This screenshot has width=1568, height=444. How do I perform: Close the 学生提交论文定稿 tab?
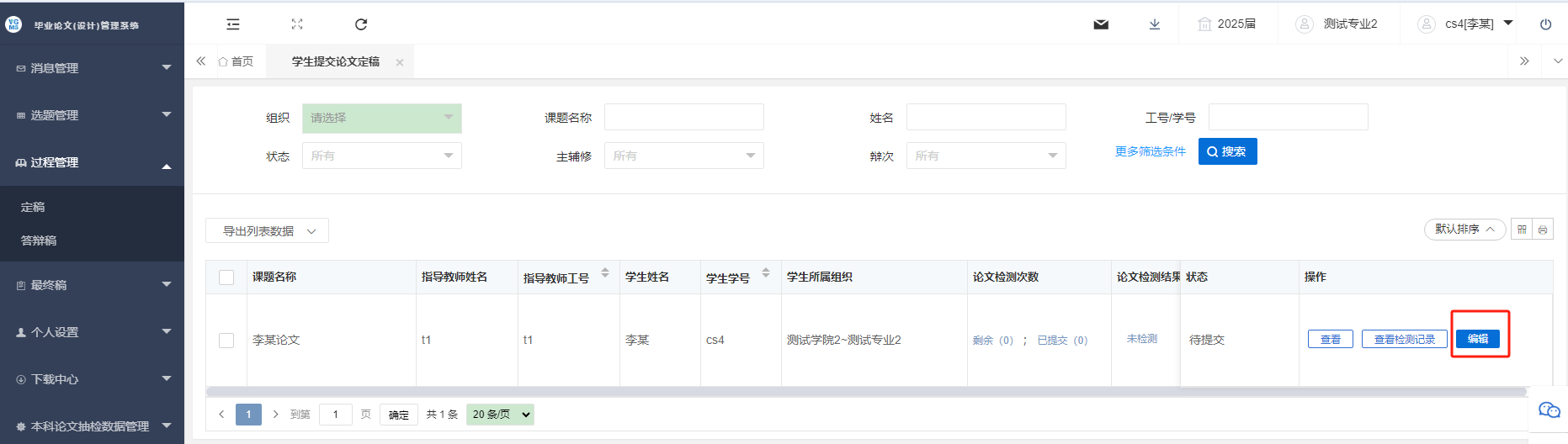point(400,62)
